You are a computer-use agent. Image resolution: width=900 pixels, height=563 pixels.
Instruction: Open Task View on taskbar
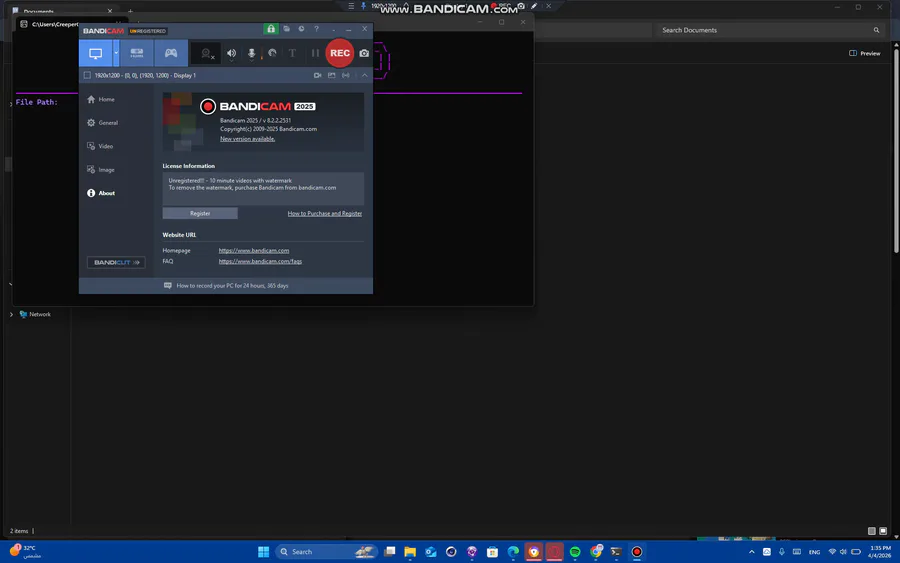[x=390, y=552]
